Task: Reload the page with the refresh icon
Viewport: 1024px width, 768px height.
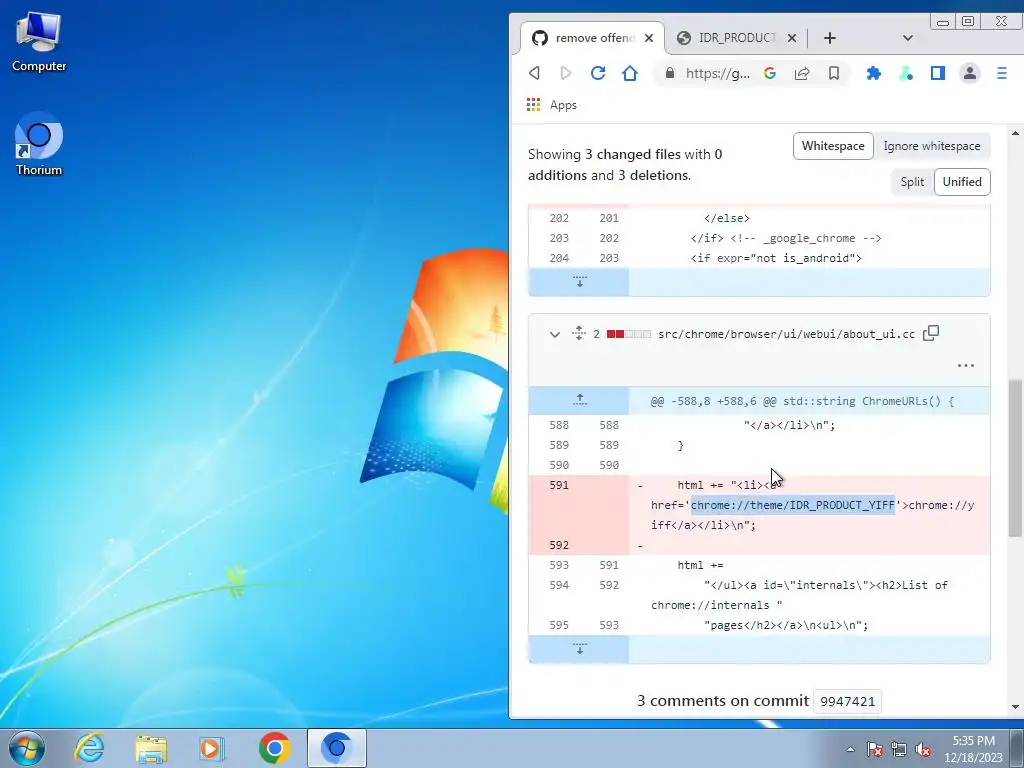Action: [598, 73]
